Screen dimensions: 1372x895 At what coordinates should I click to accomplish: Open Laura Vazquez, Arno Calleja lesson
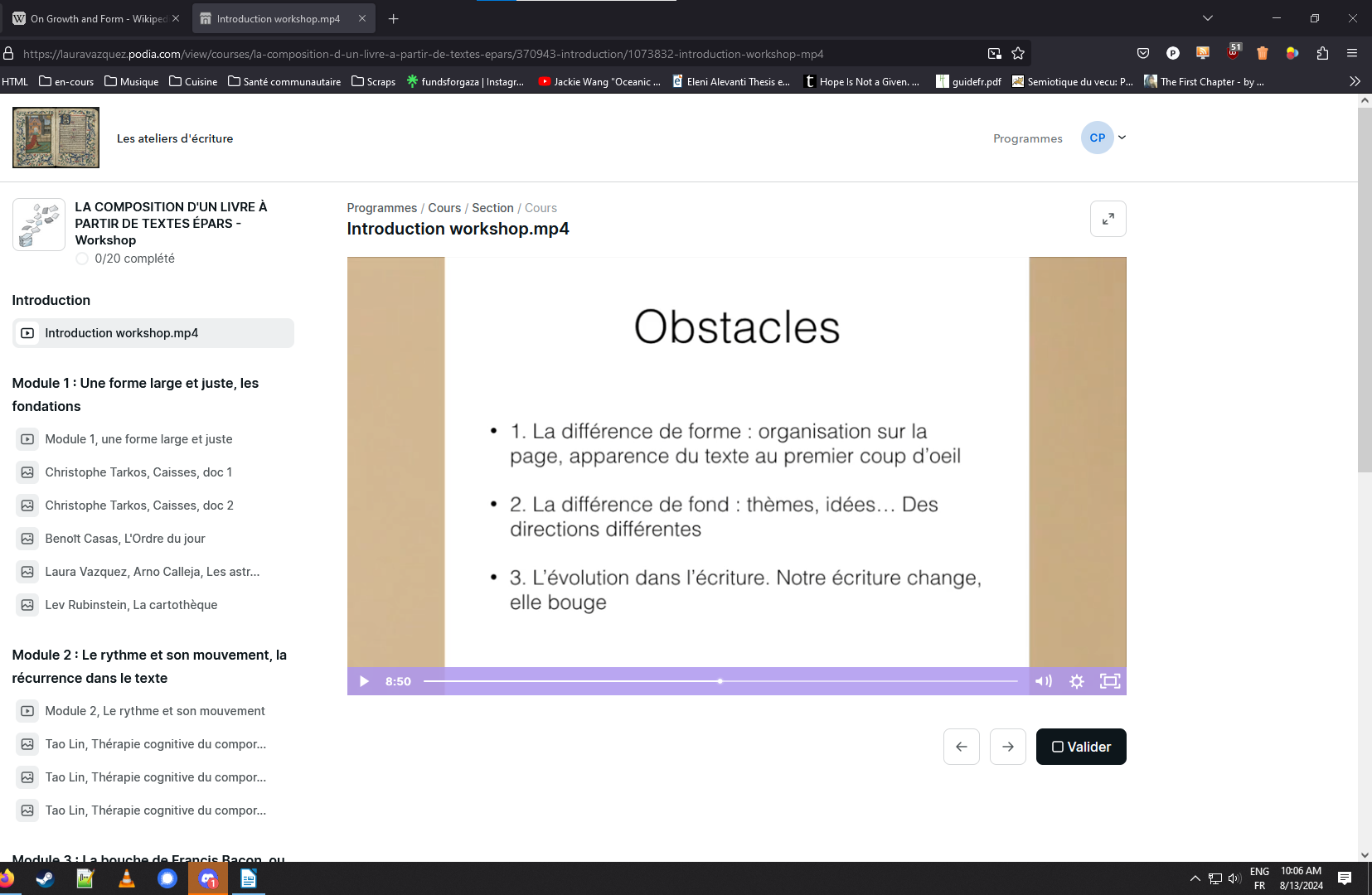pyautogui.click(x=153, y=572)
